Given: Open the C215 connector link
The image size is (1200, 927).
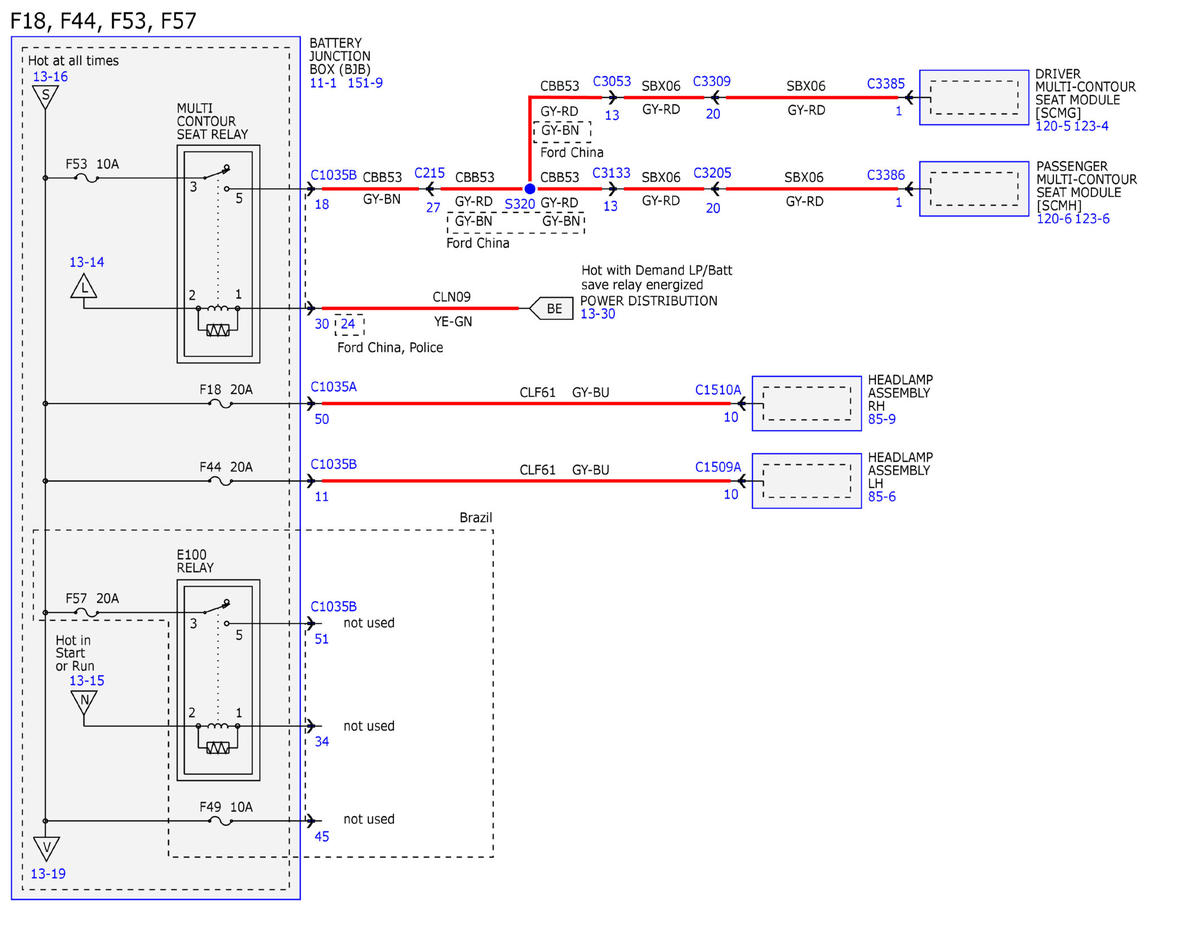Looking at the screenshot, I should coord(429,172).
